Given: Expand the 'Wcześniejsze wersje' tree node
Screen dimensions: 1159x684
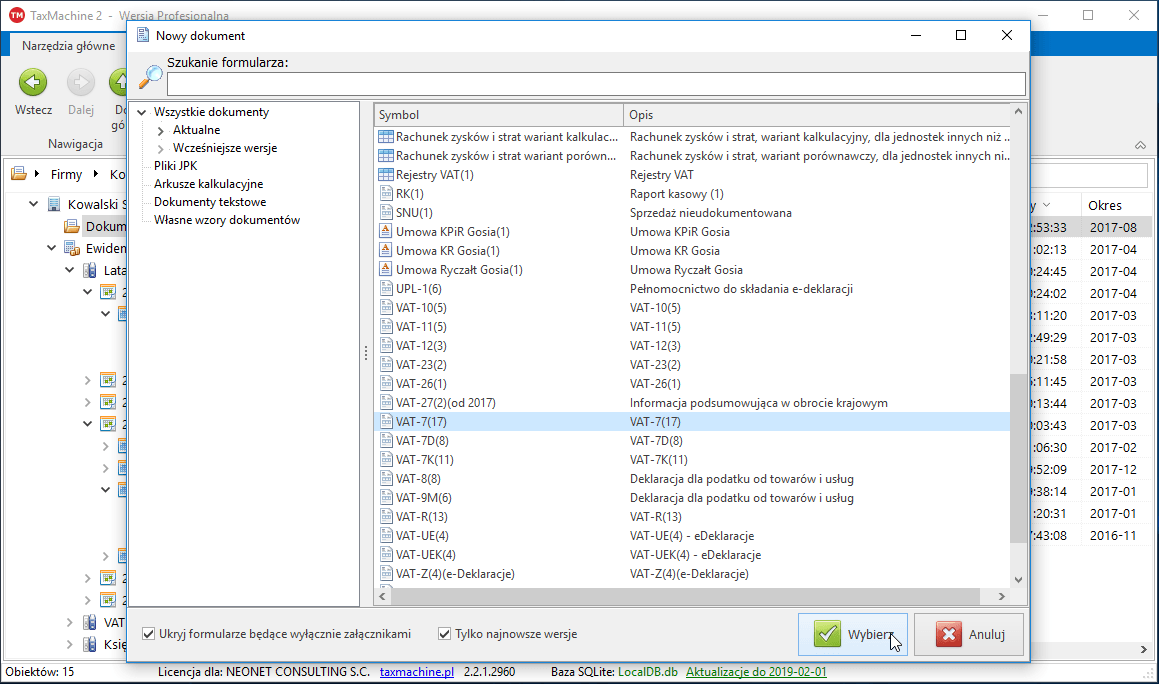Looking at the screenshot, I should click(x=161, y=148).
